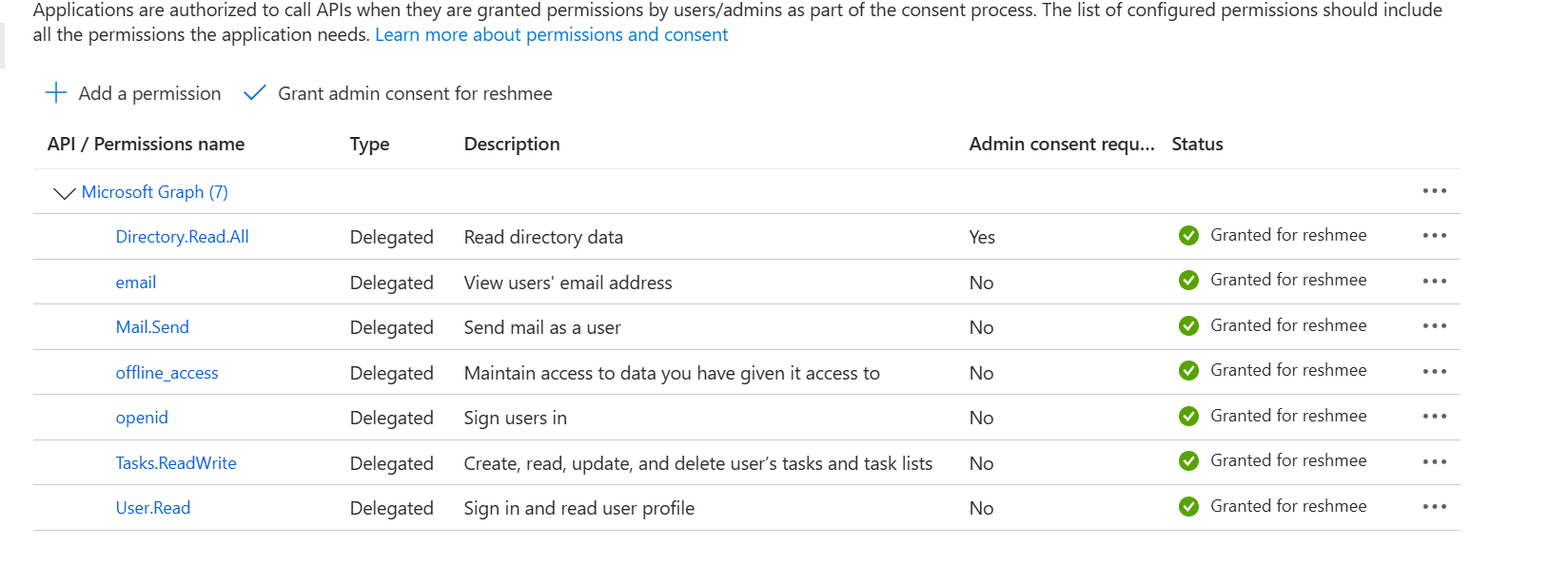Open ellipsis menu for Directory.Read.All row

tap(1434, 236)
